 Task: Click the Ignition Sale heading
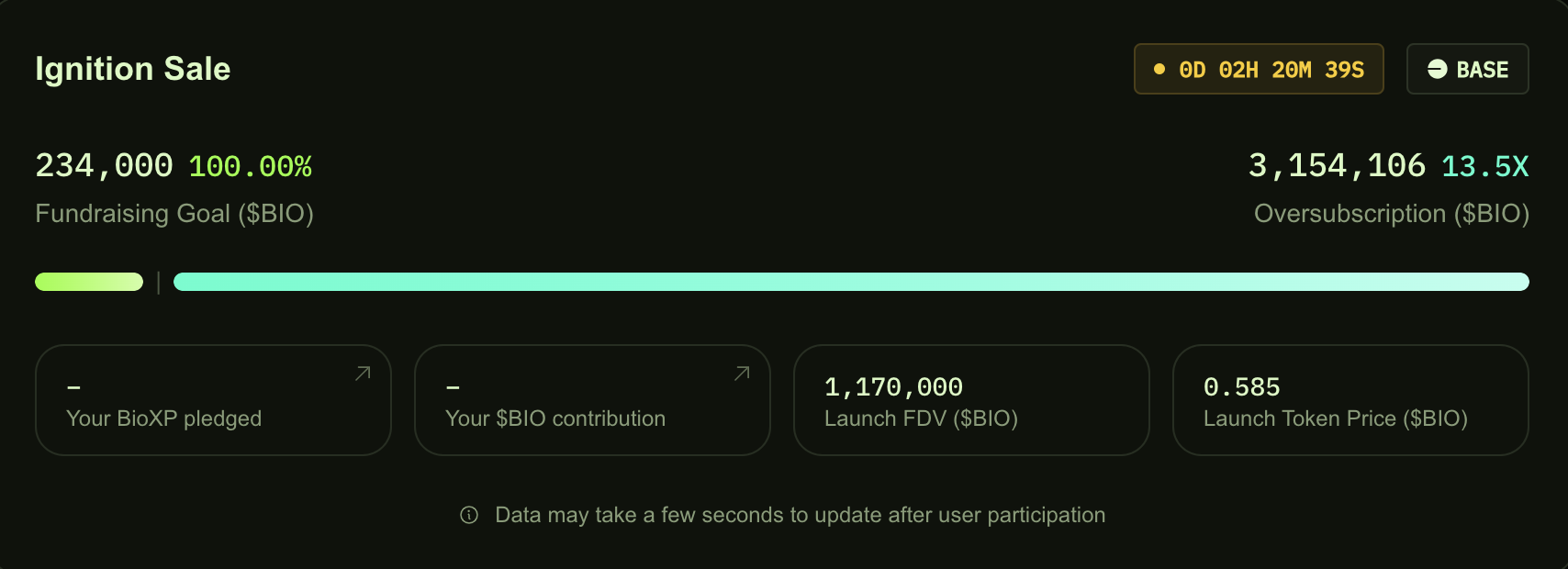[x=132, y=68]
